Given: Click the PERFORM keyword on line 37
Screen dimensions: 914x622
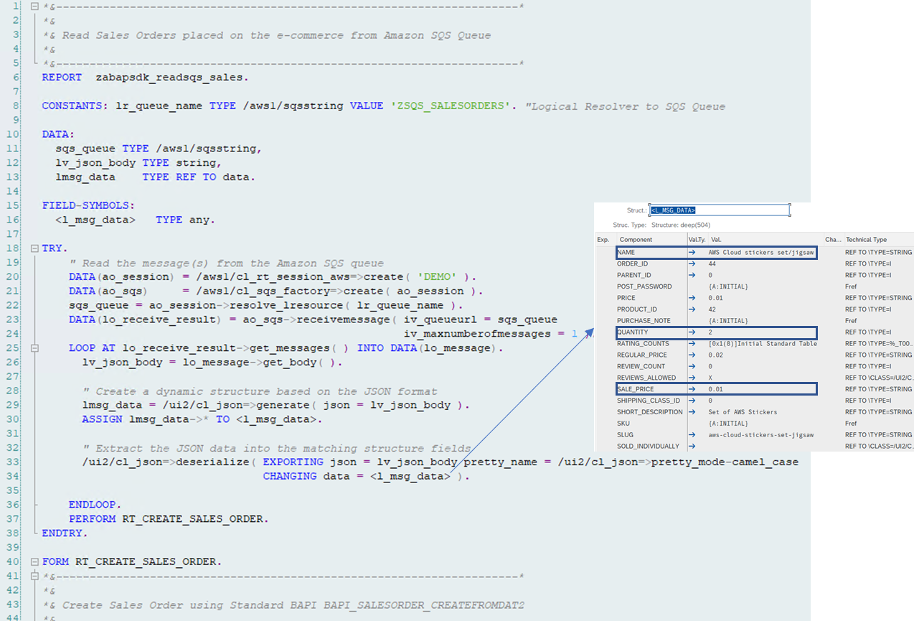Looking at the screenshot, I should tap(92, 519).
